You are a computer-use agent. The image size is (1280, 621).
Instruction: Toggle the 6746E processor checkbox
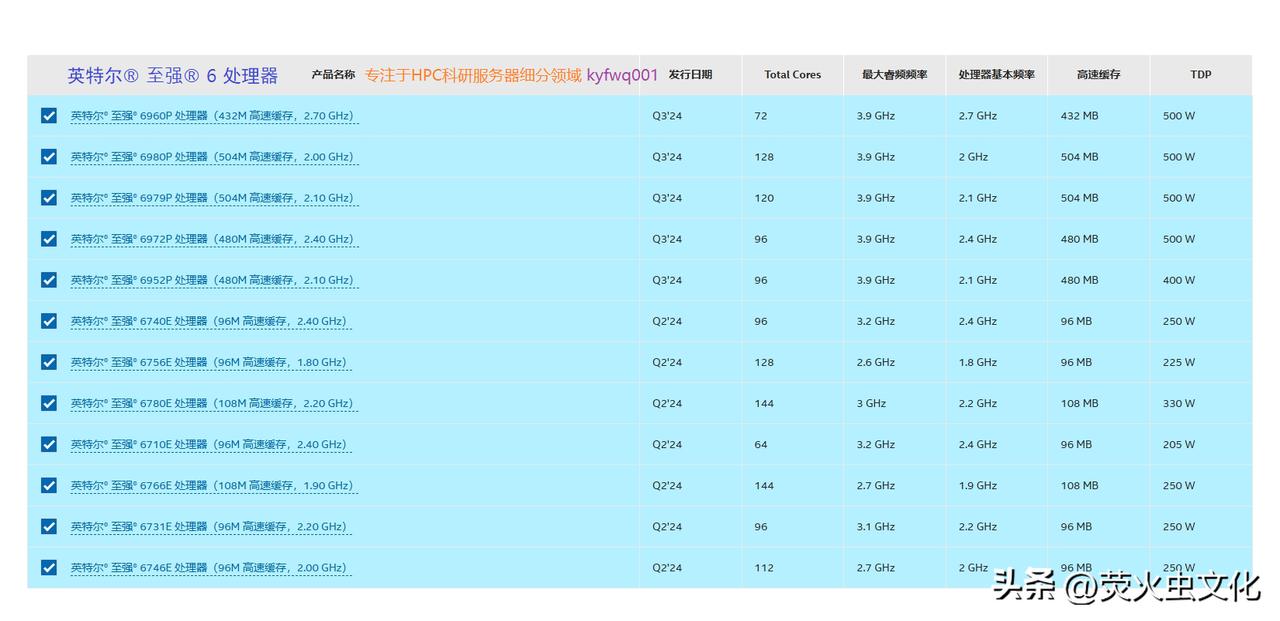pos(49,567)
